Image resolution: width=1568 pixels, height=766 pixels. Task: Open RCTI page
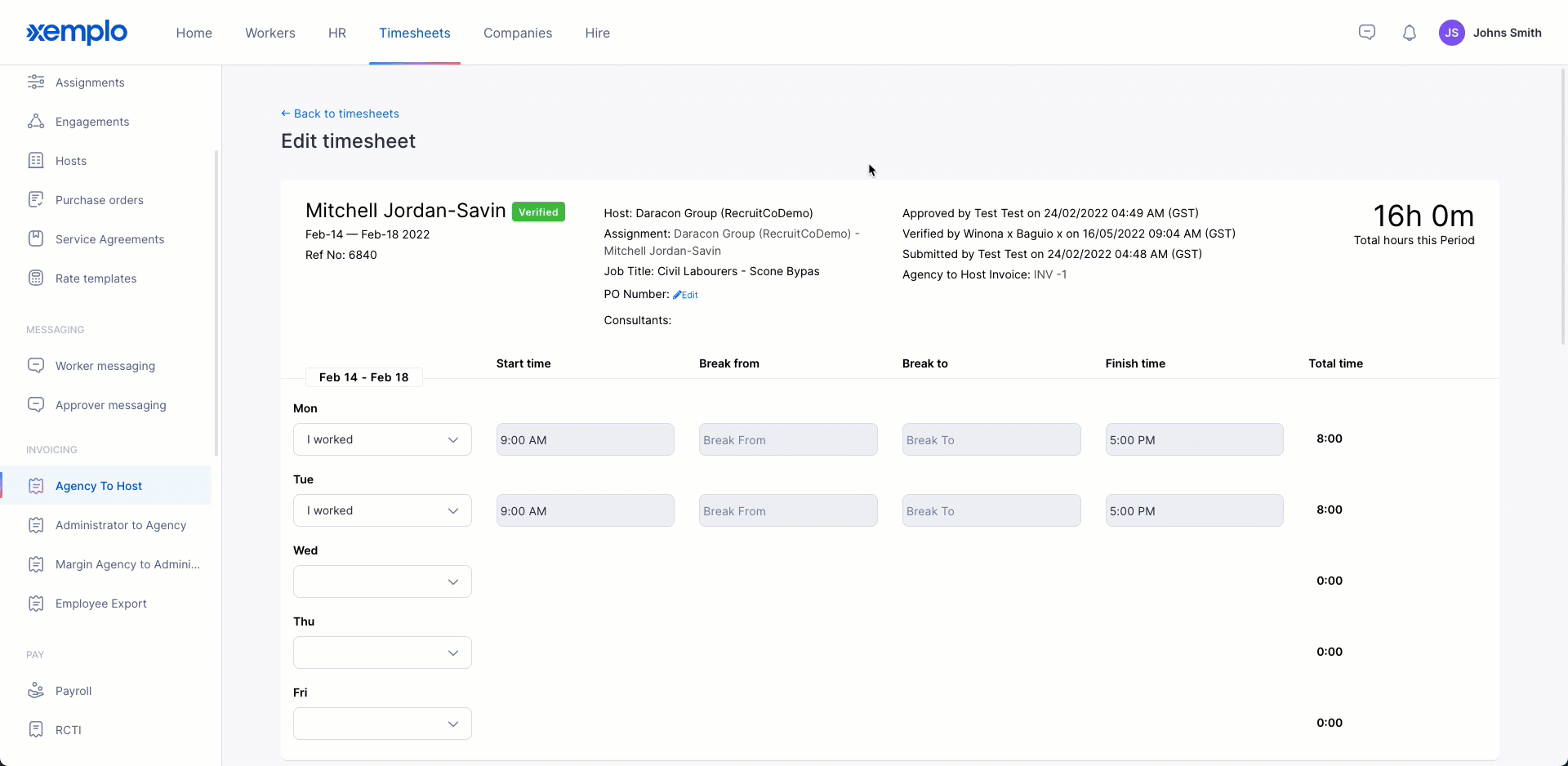(69, 730)
